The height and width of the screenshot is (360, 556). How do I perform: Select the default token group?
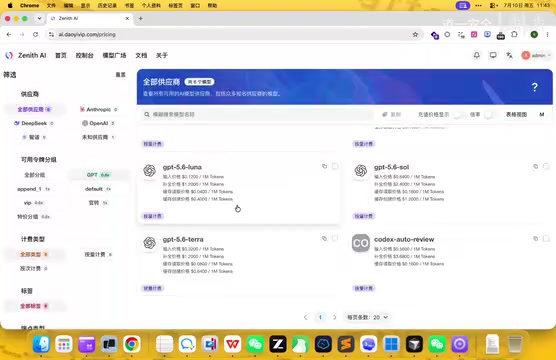[98, 189]
